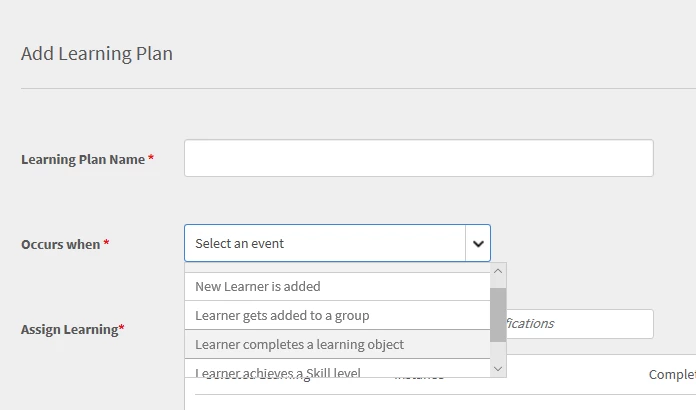The image size is (696, 410).
Task: Click the partially visible Complete column header
Action: point(672,374)
